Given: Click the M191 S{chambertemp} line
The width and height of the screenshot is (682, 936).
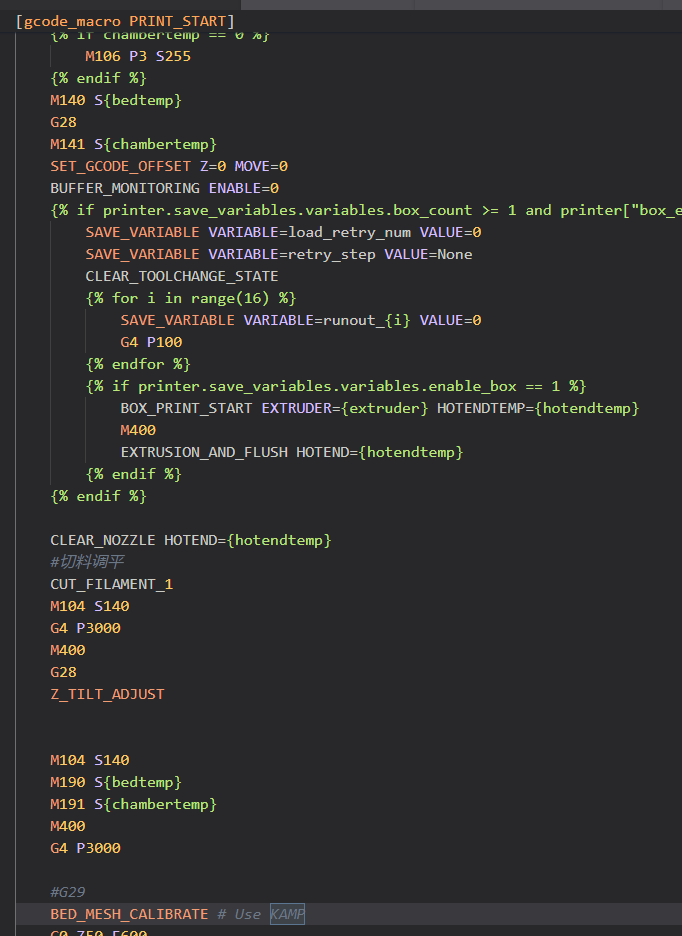Looking at the screenshot, I should pos(133,804).
